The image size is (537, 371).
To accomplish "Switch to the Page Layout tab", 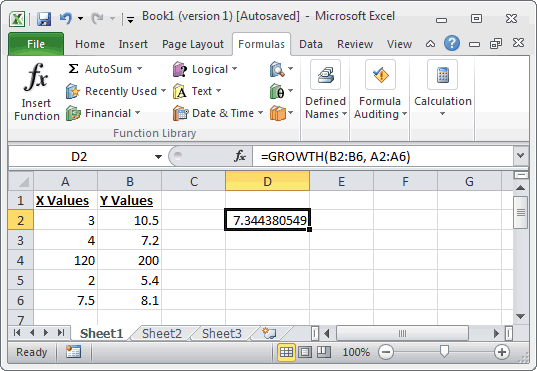I will (x=193, y=44).
